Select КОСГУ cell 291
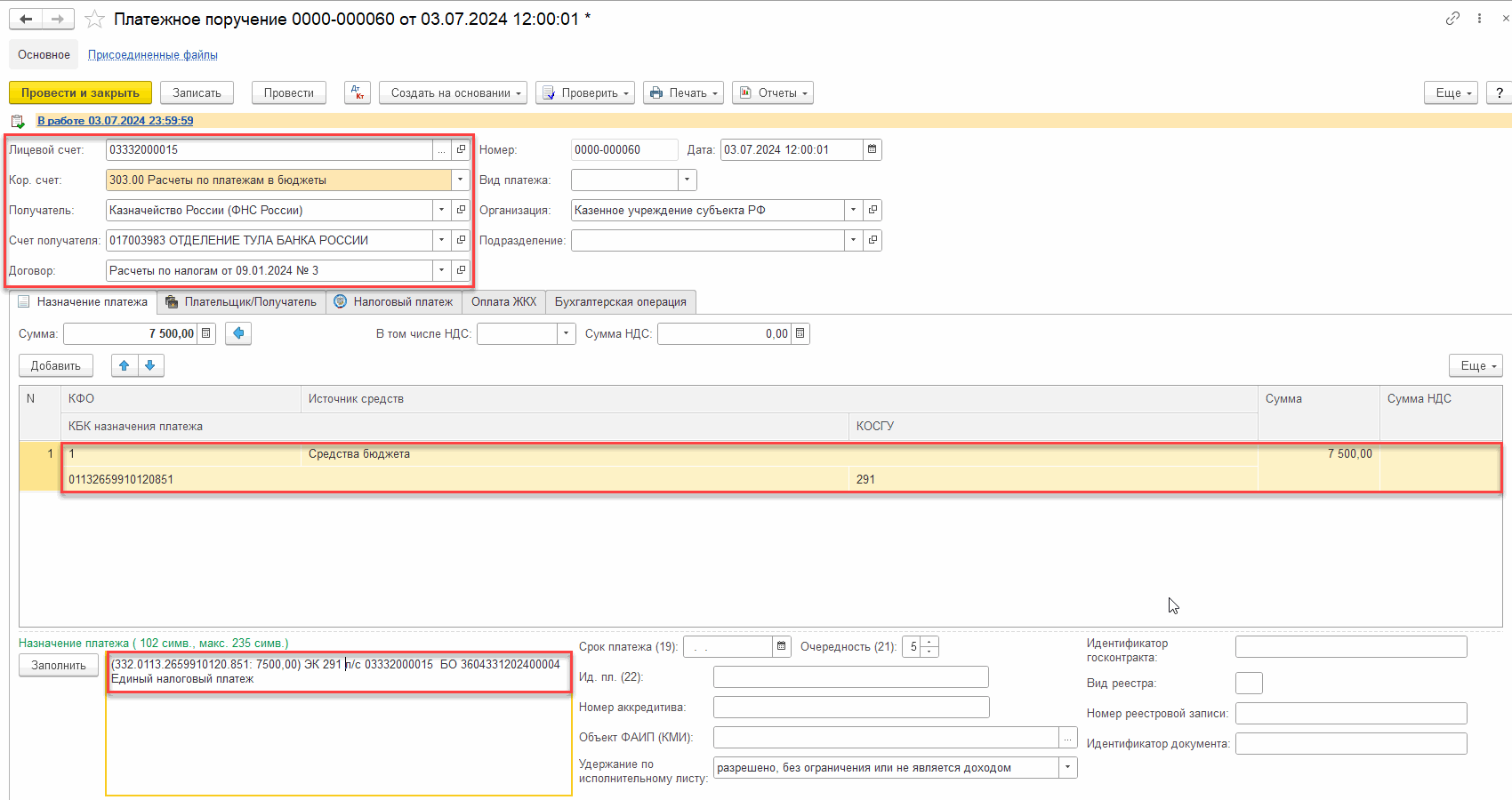The height and width of the screenshot is (800, 1512). tap(1053, 479)
